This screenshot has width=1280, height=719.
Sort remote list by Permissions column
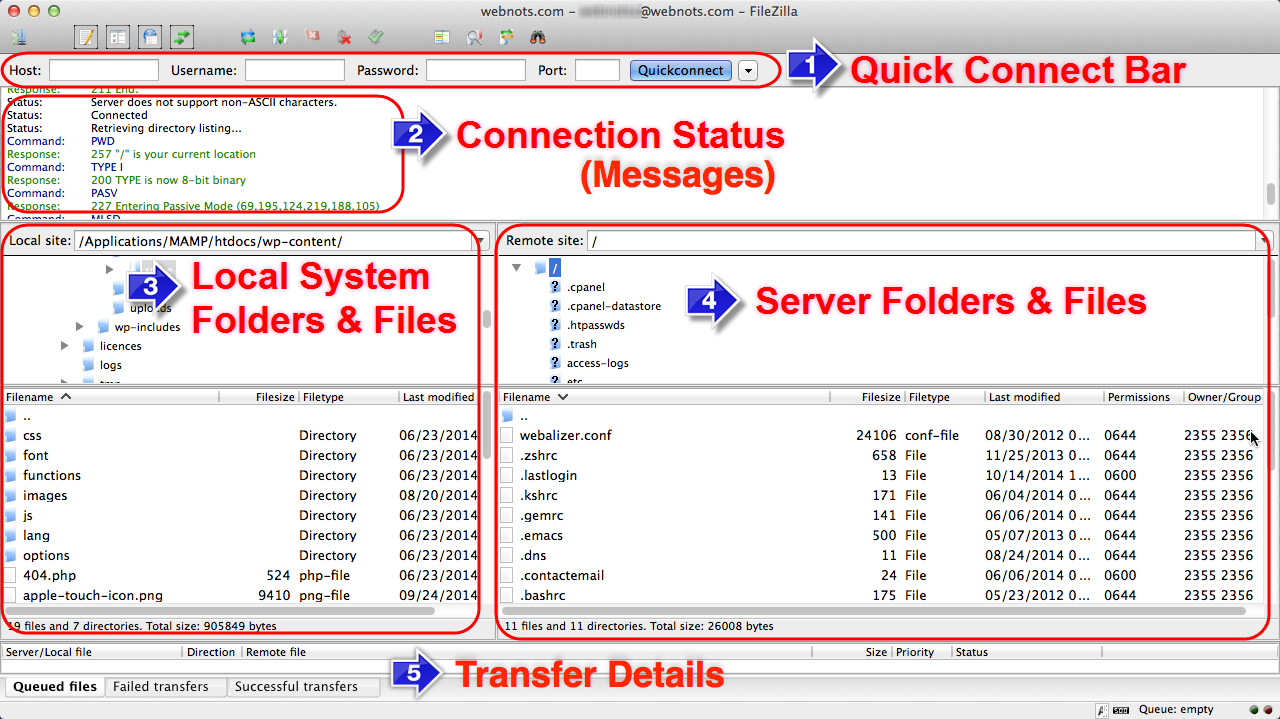pos(1142,397)
